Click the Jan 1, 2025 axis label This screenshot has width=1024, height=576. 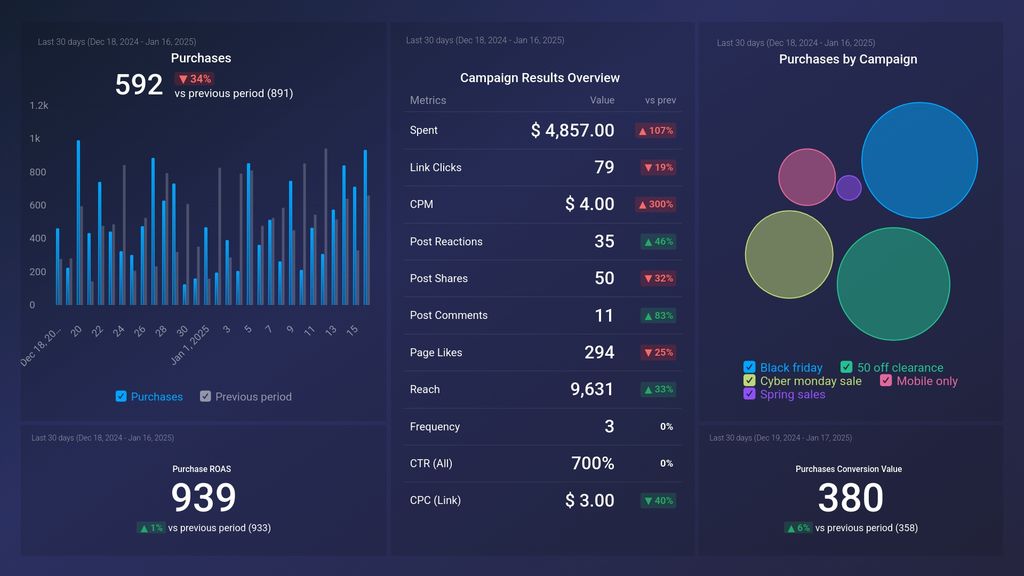(x=190, y=345)
